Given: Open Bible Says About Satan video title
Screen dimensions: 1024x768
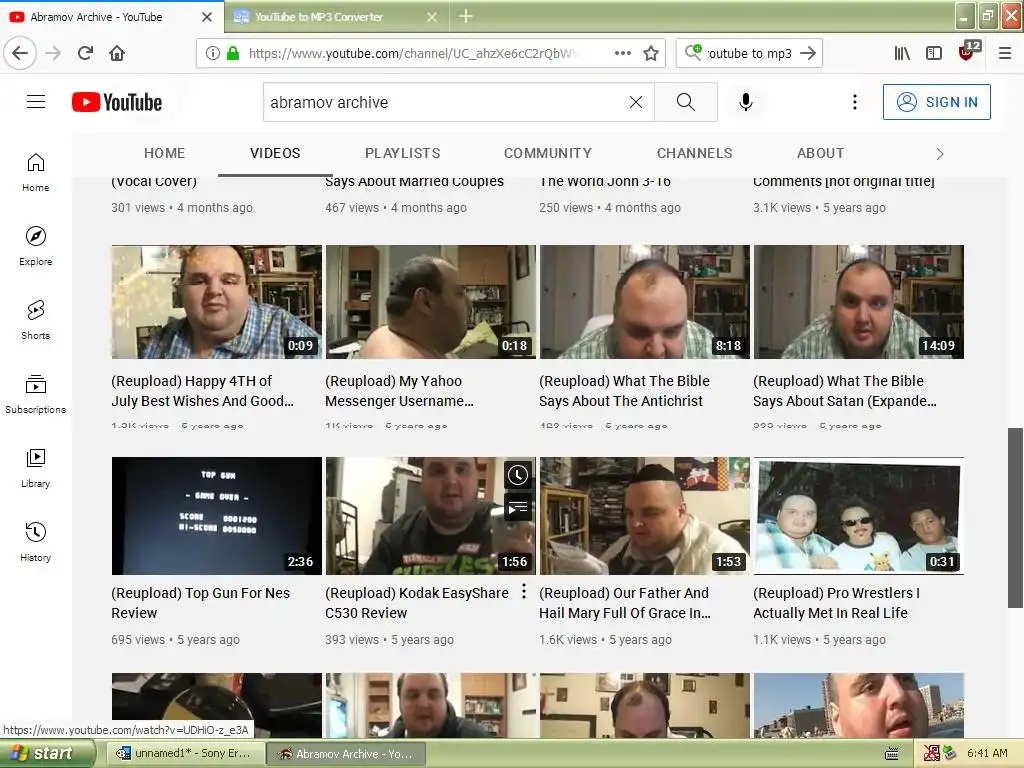Looking at the screenshot, I should pyautogui.click(x=844, y=391).
